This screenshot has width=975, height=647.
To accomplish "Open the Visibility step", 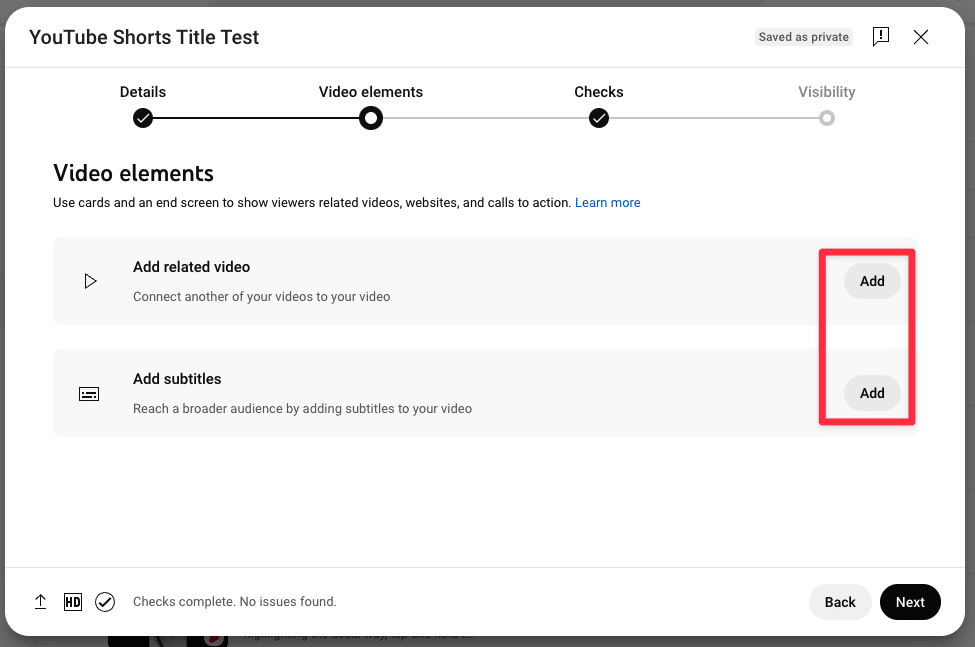I will coord(826,117).
